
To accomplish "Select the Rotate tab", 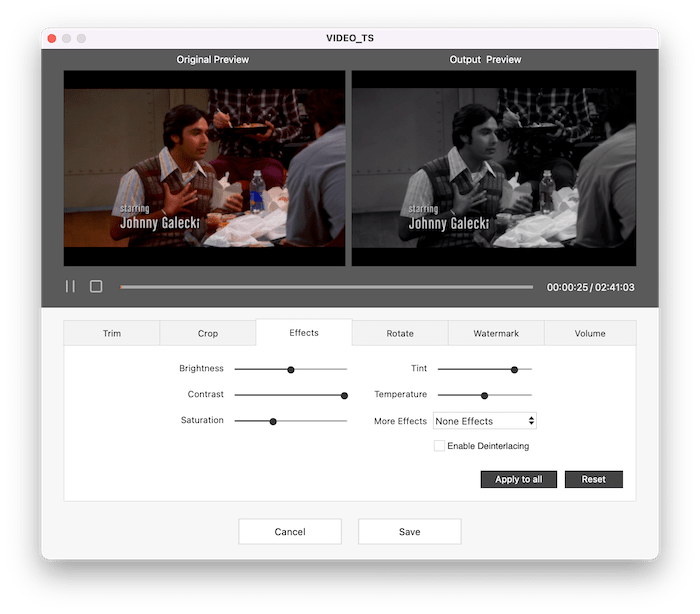I will (x=399, y=333).
